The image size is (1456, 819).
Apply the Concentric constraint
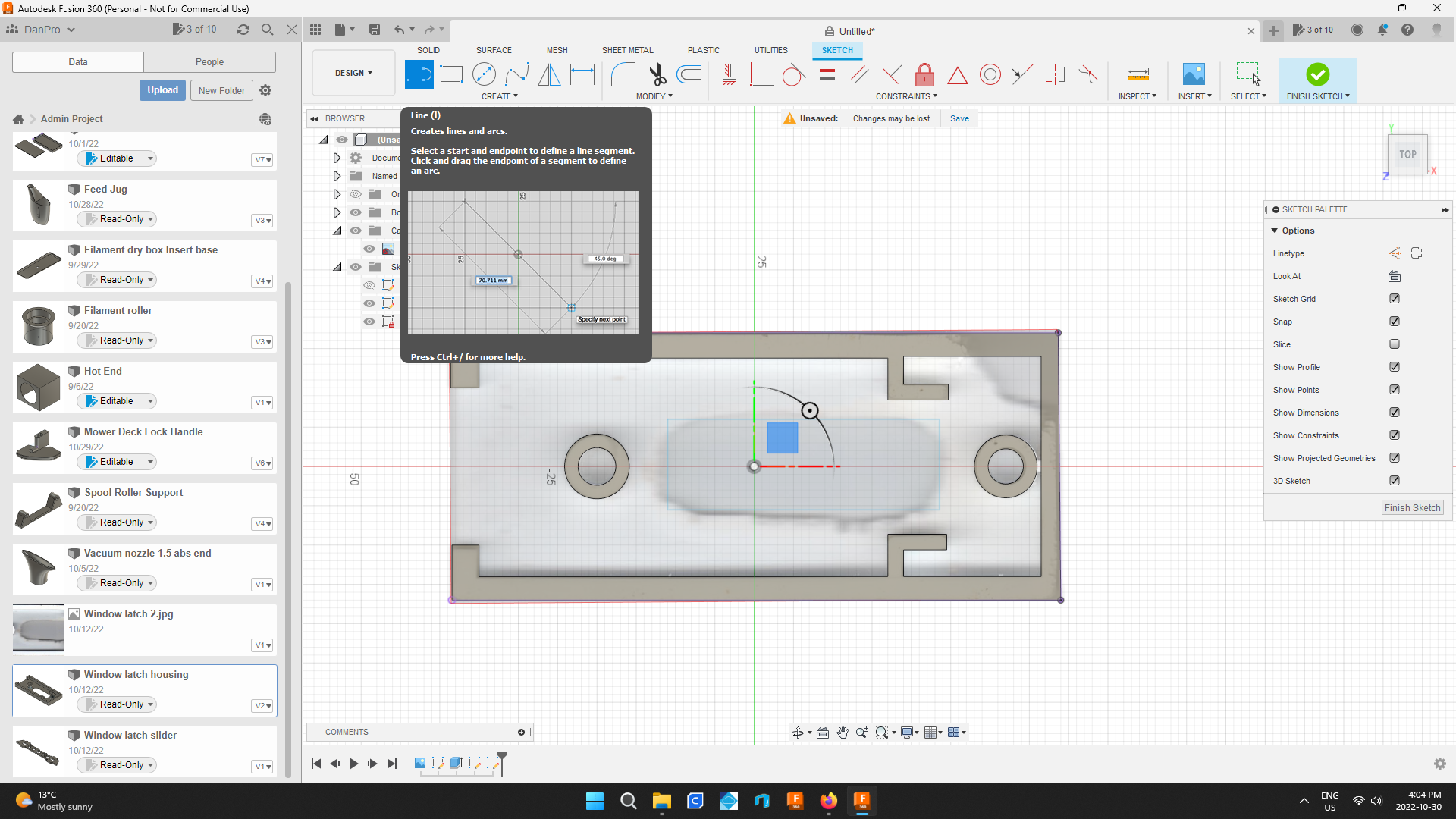[990, 74]
